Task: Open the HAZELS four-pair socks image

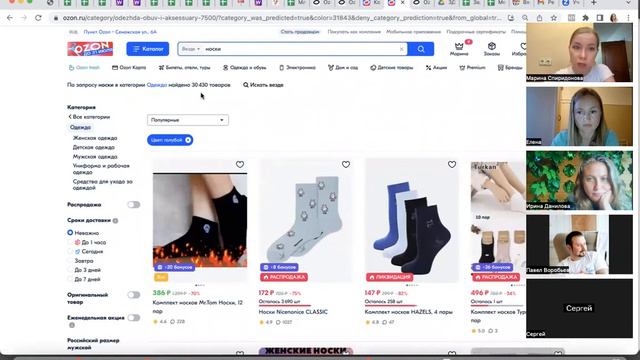Action: tap(412, 220)
